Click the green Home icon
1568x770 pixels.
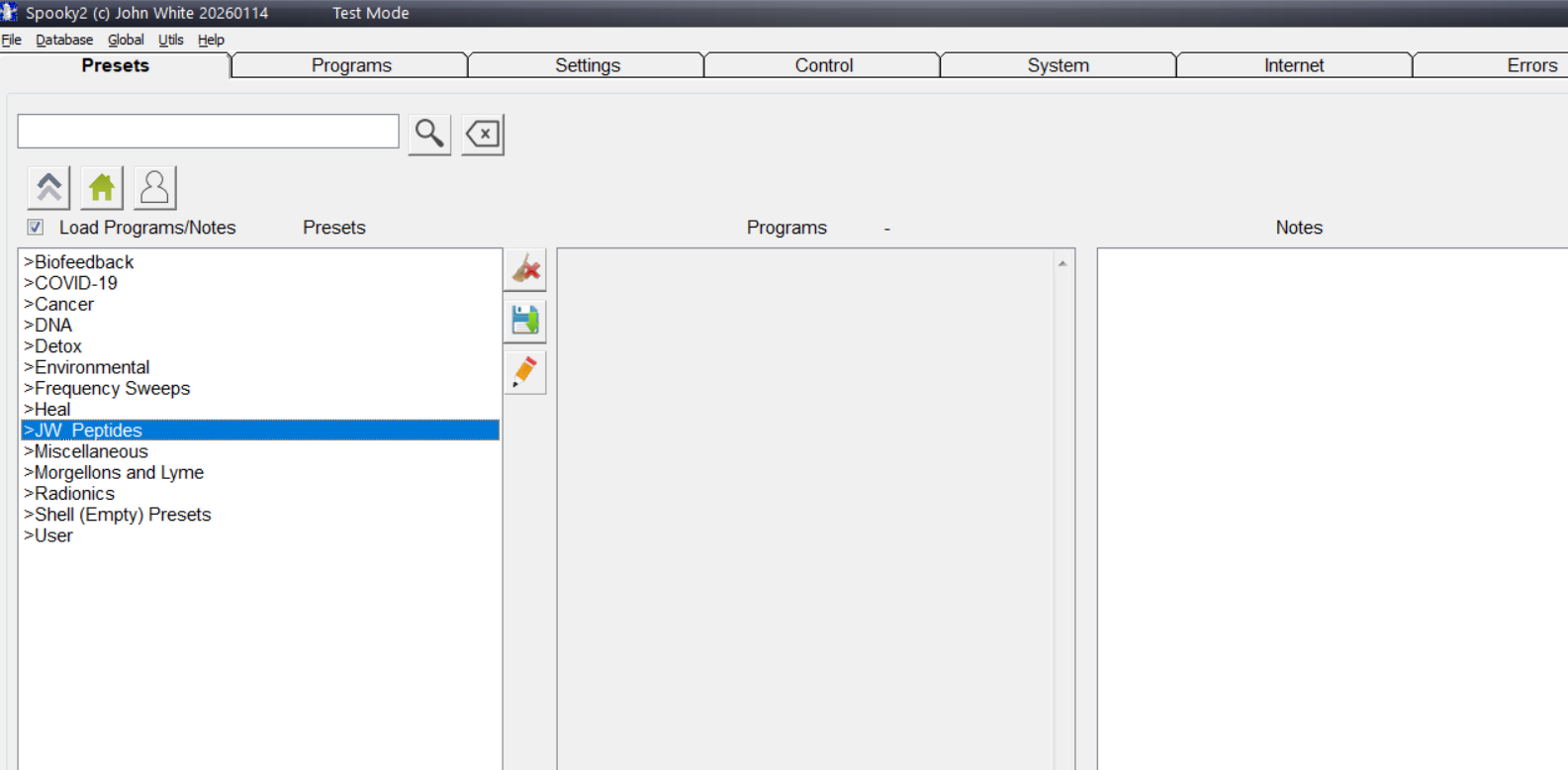pyautogui.click(x=102, y=187)
